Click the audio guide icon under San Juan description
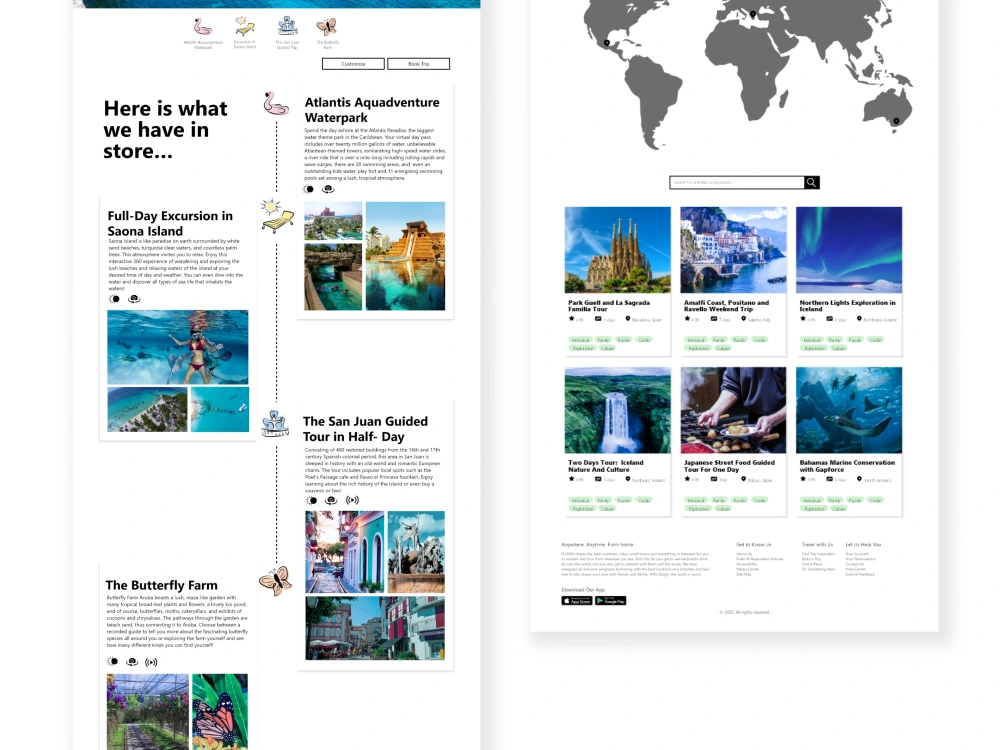1000x750 pixels. [x=352, y=501]
